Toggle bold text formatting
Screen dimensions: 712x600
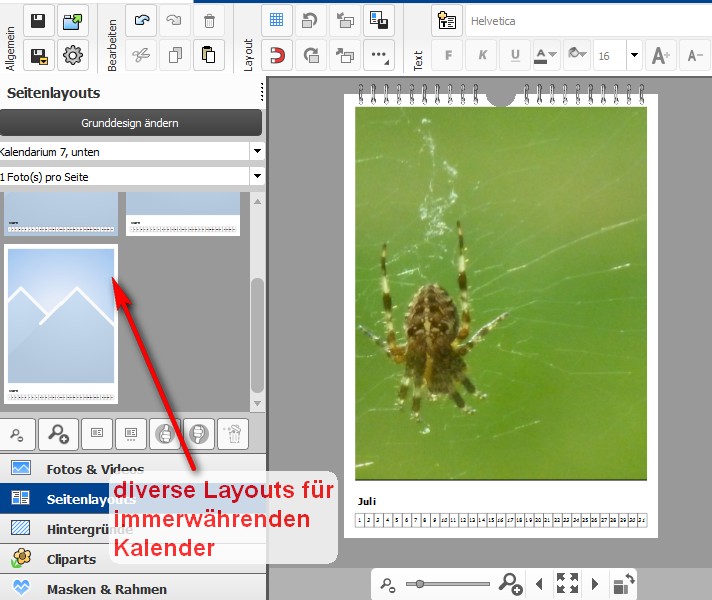[x=449, y=56]
